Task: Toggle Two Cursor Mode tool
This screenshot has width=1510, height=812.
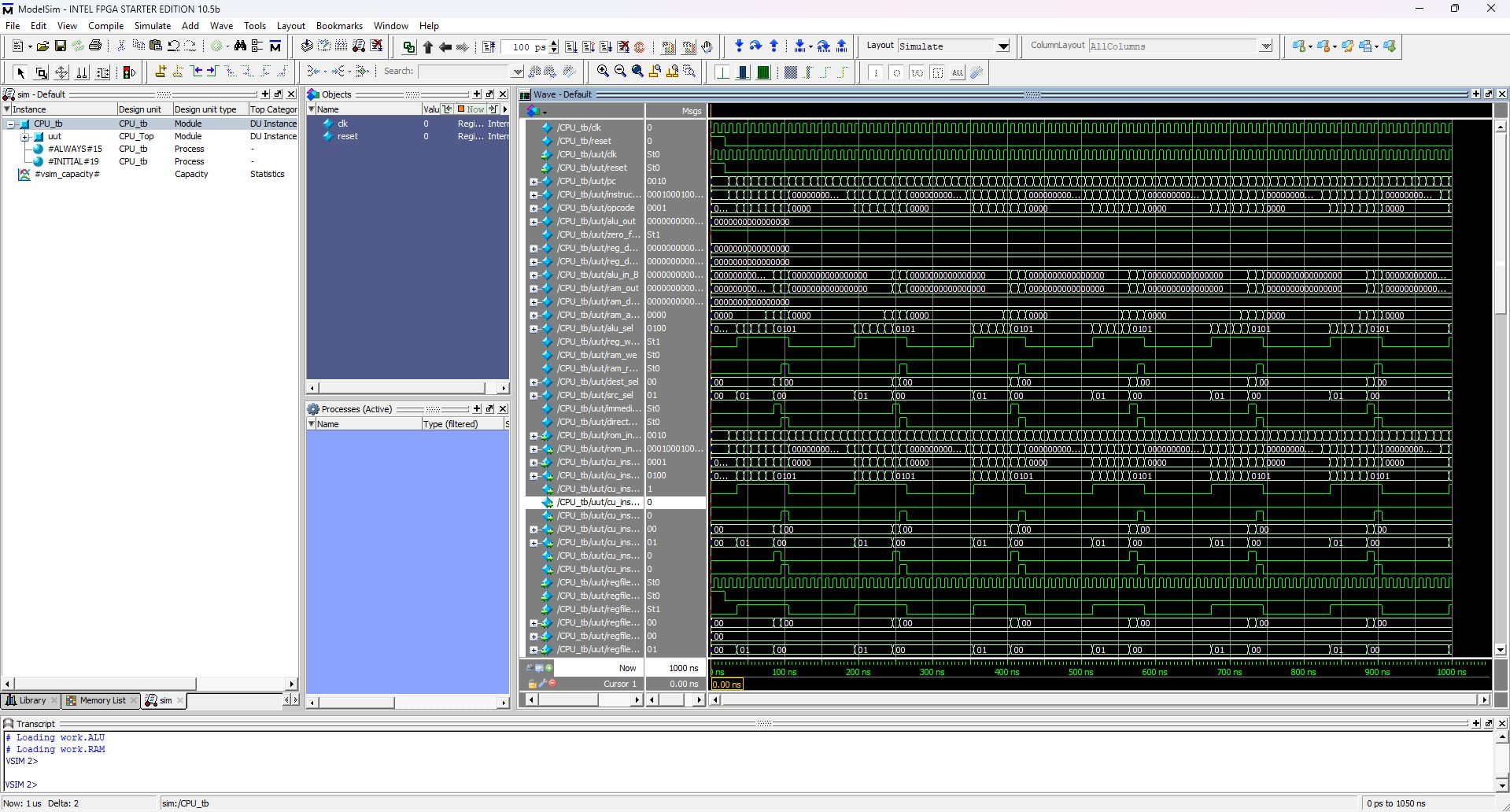Action: coord(82,72)
